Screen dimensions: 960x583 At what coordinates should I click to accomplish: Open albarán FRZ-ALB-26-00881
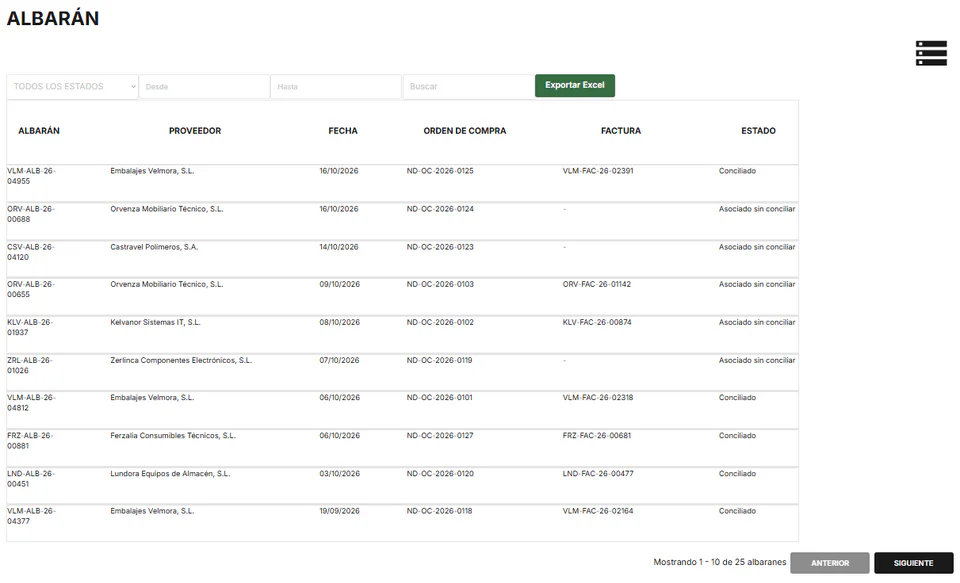(31, 441)
